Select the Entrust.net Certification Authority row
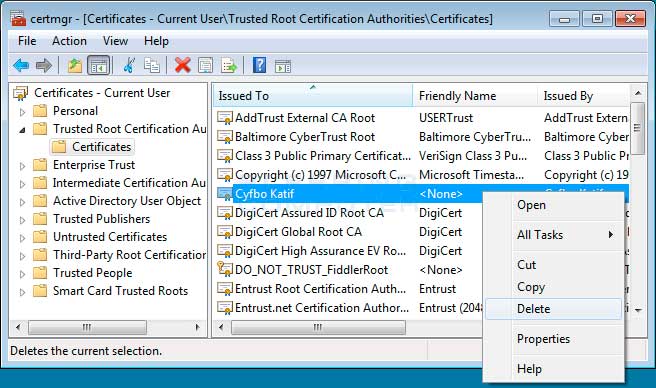This screenshot has height=388, width=656. coord(349,308)
